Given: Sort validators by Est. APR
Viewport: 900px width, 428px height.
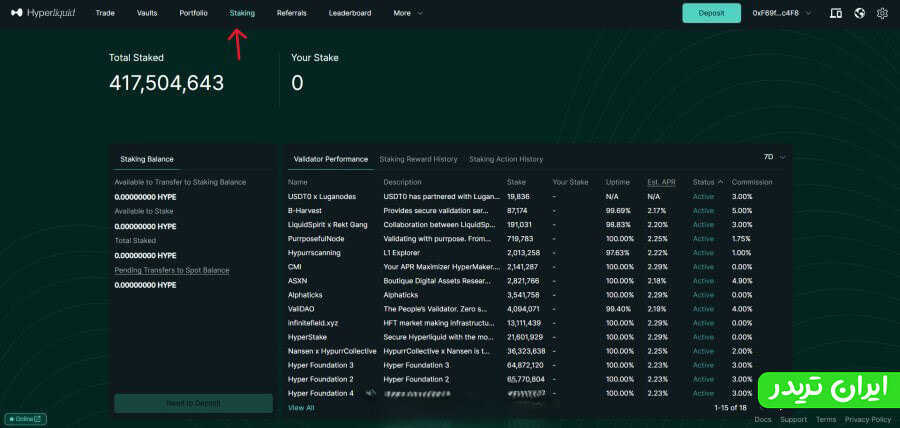Looking at the screenshot, I should 661,182.
